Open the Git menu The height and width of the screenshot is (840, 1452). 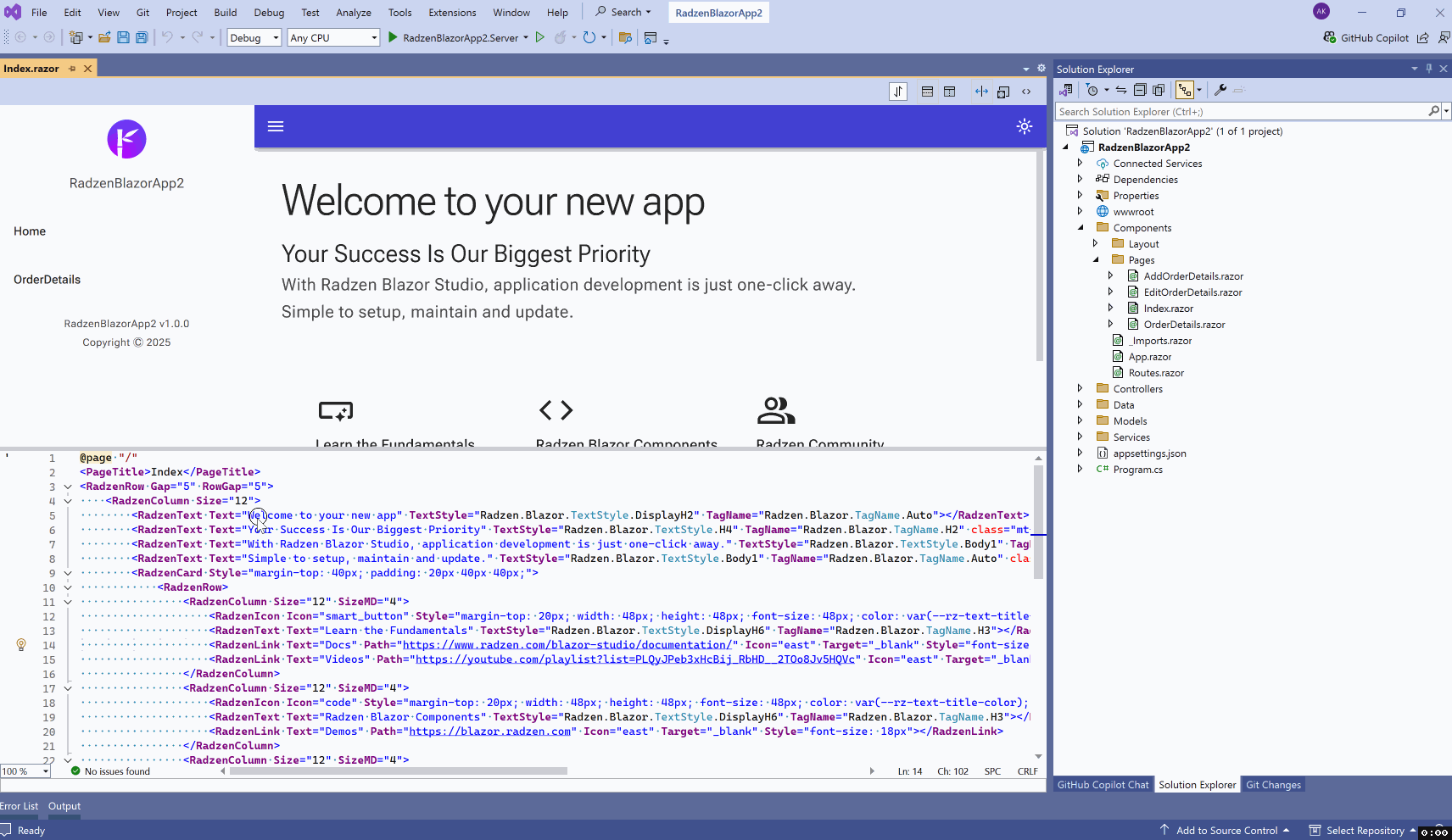pos(142,13)
